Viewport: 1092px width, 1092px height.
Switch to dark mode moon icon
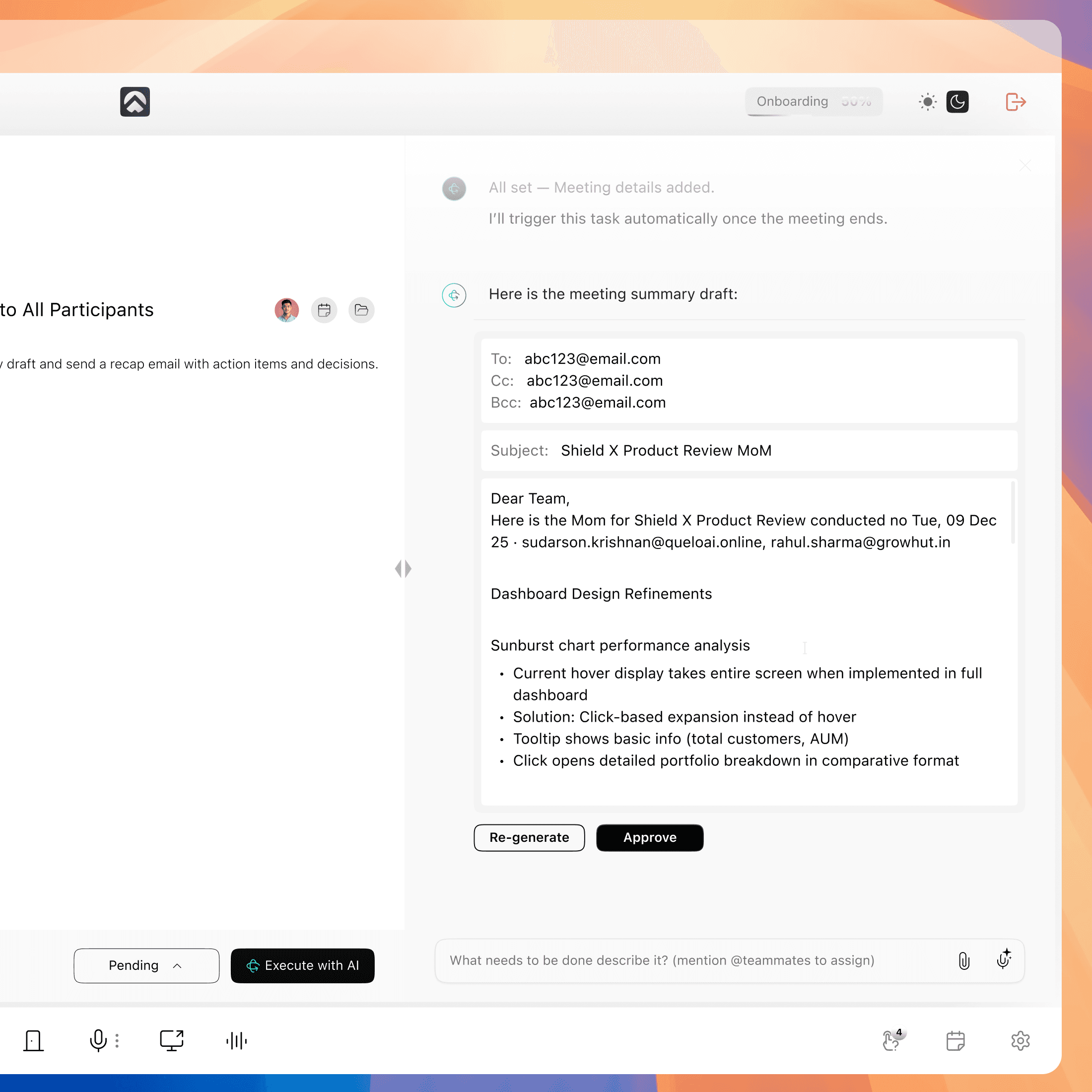[957, 102]
